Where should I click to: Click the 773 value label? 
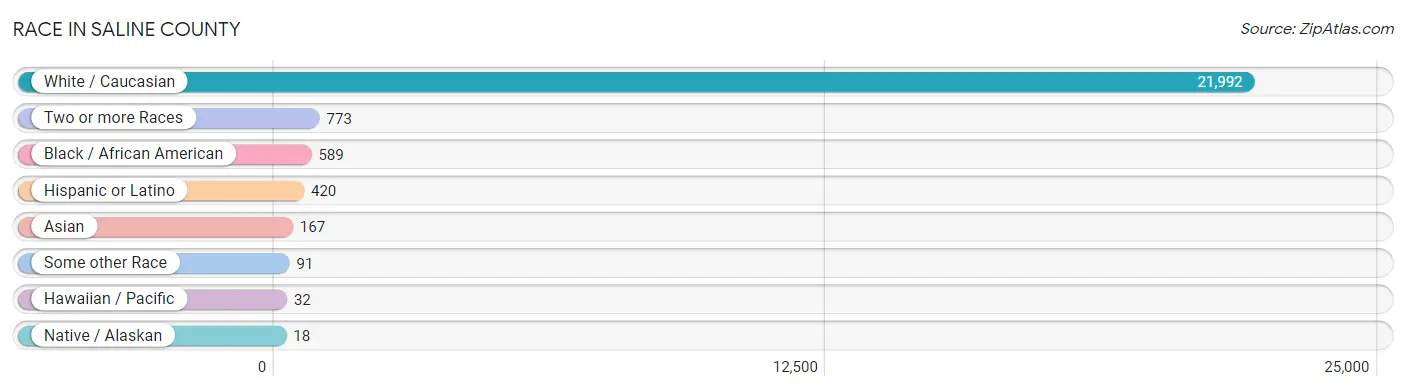click(339, 118)
